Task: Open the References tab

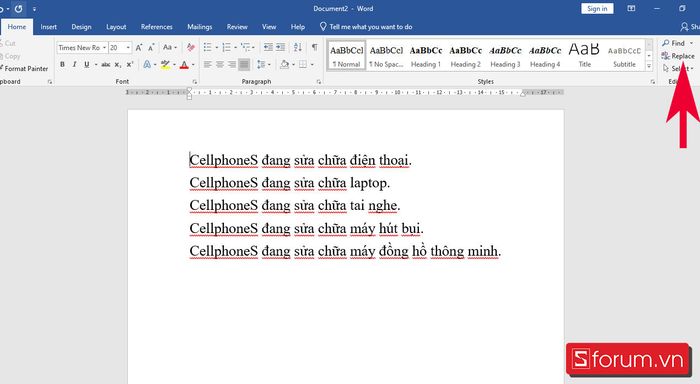Action: click(157, 27)
